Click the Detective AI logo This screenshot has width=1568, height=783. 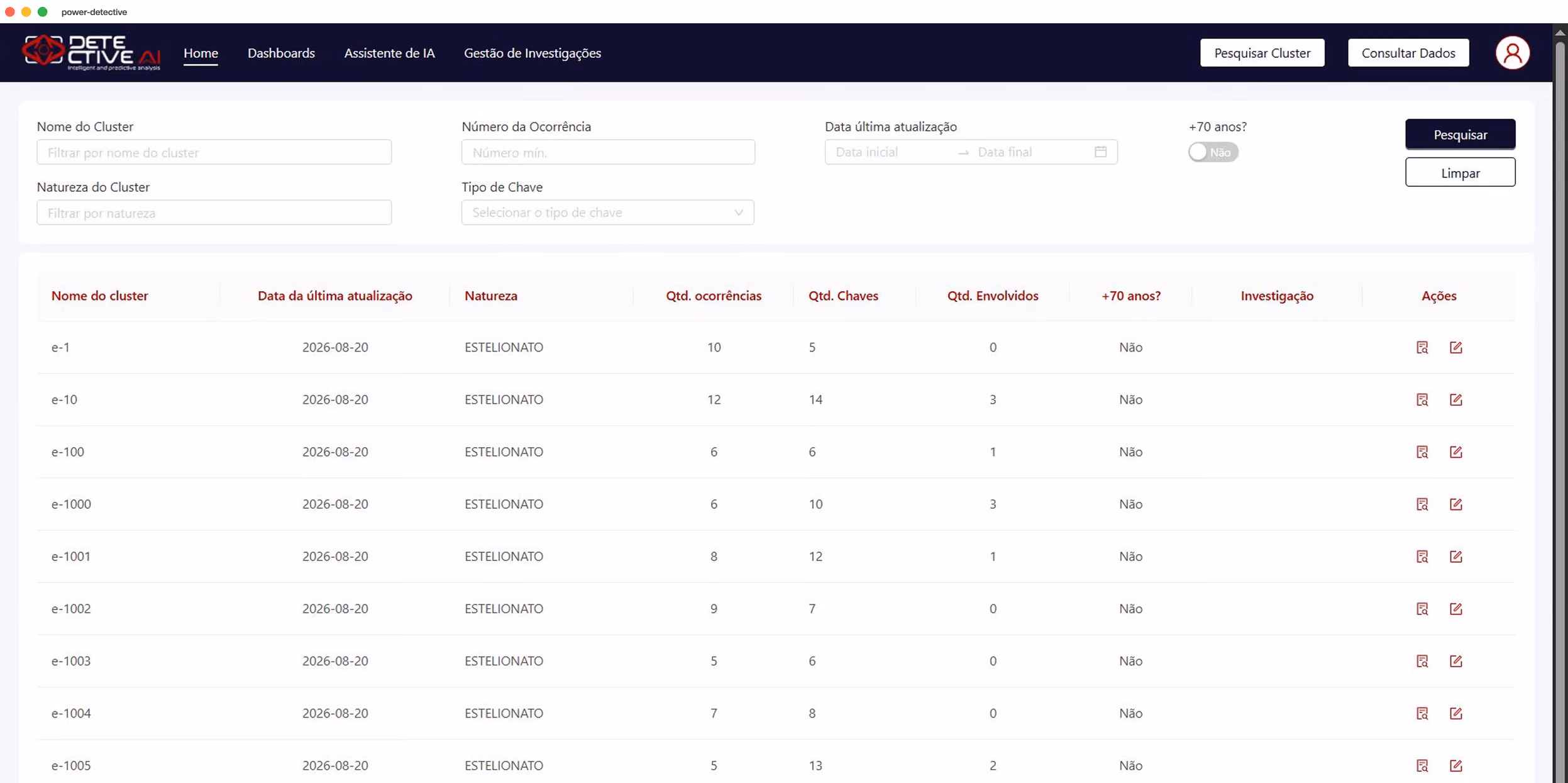click(91, 52)
